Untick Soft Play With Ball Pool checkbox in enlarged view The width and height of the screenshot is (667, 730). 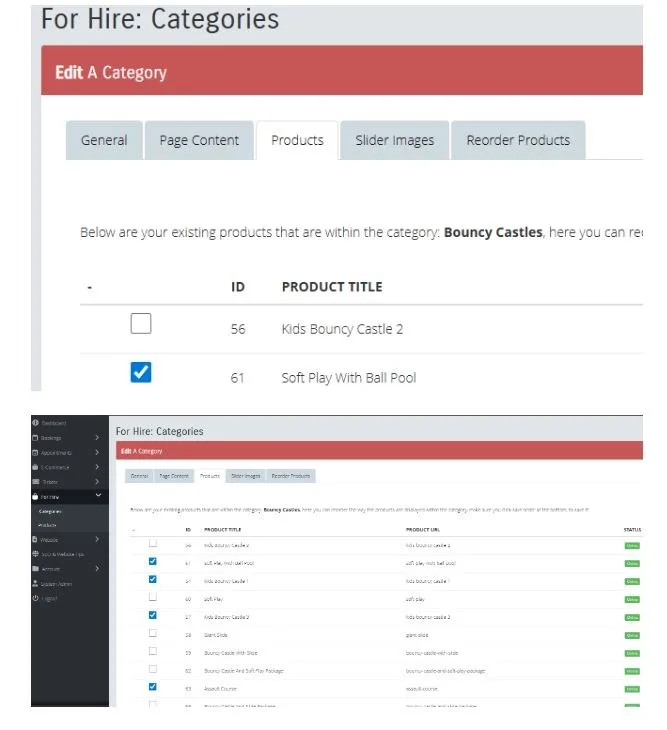click(141, 372)
